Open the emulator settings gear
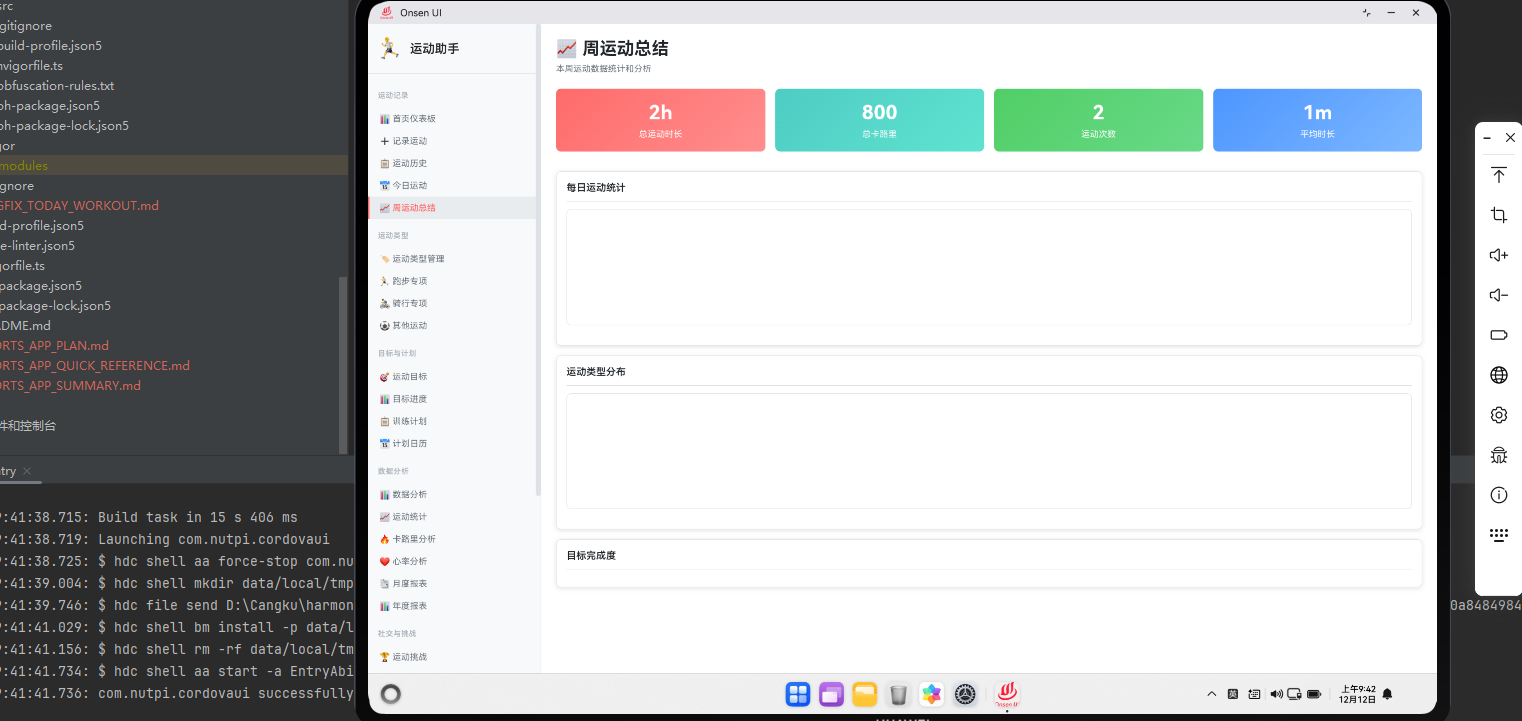 pyautogui.click(x=1498, y=414)
